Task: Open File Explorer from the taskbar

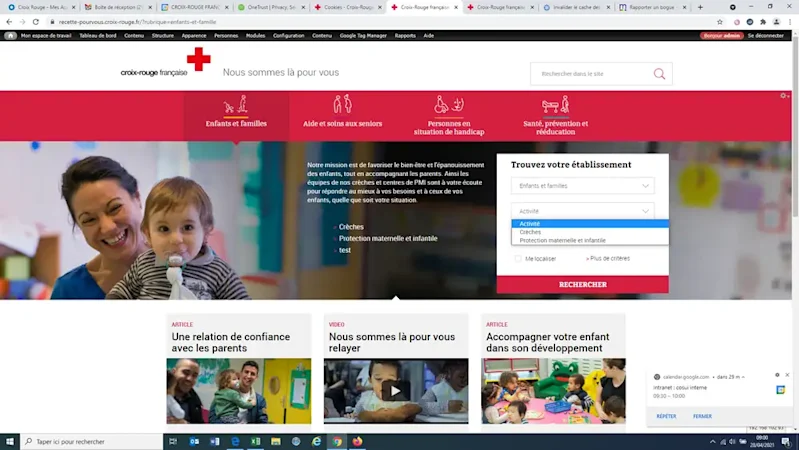Action: 276,441
